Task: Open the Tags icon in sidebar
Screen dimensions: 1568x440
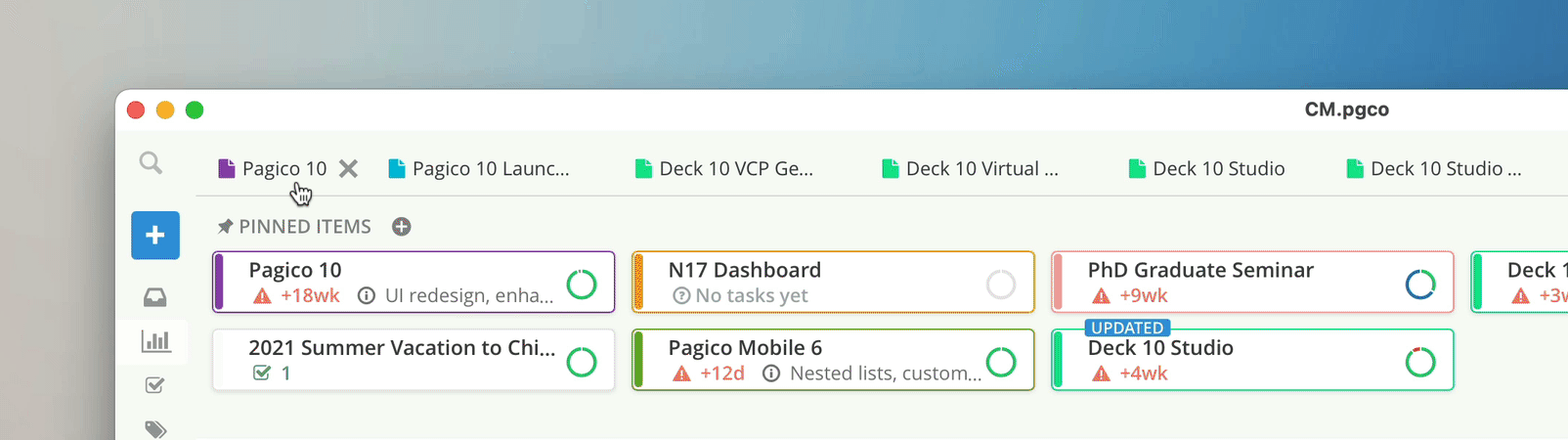Action: [x=155, y=428]
